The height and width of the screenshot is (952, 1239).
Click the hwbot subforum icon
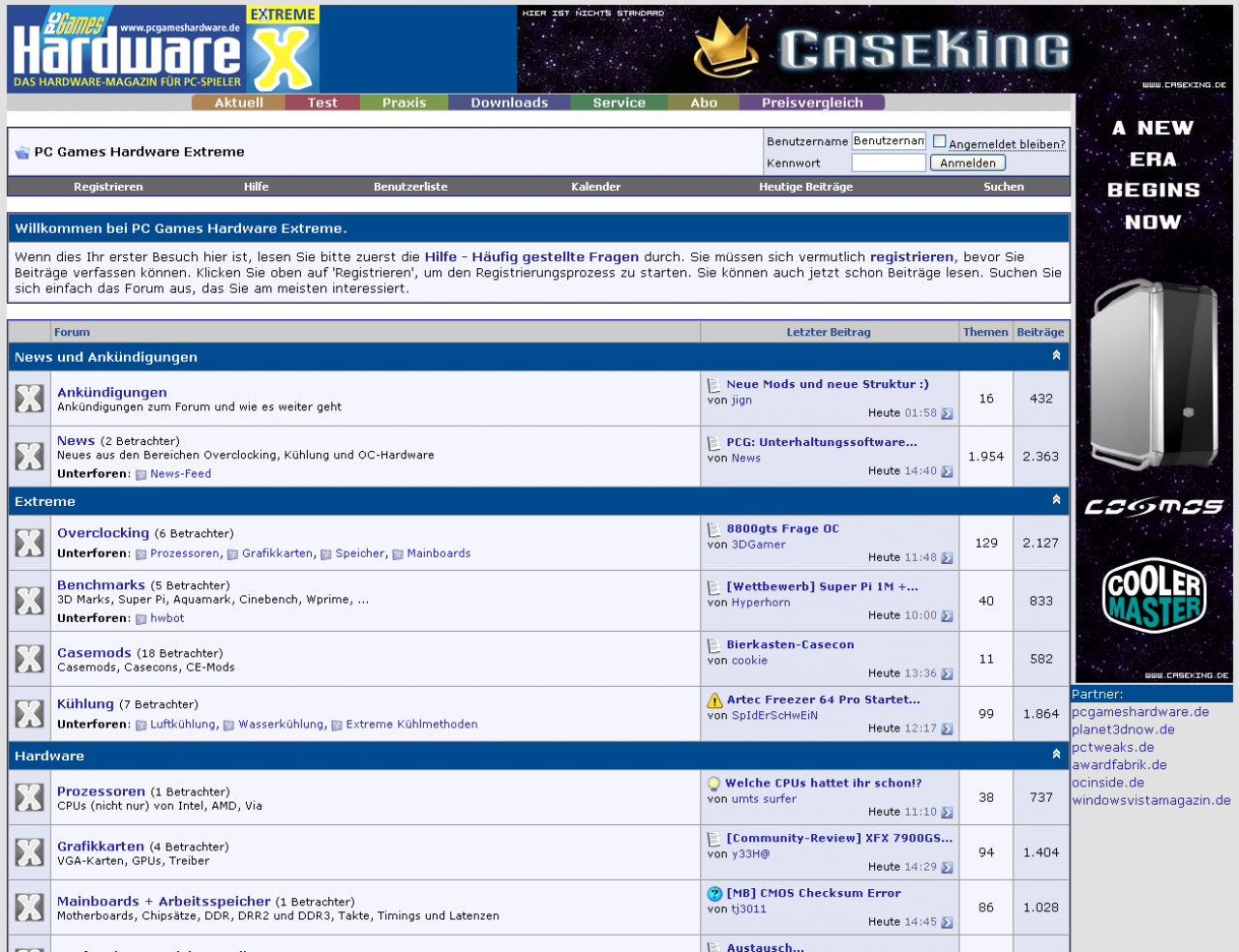141,618
